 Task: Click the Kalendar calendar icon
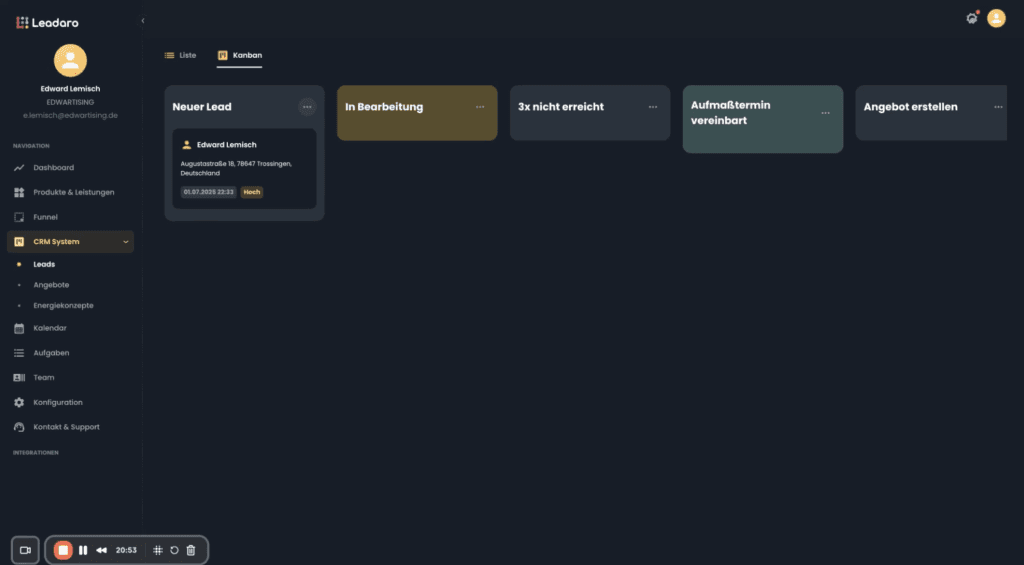click(19, 329)
